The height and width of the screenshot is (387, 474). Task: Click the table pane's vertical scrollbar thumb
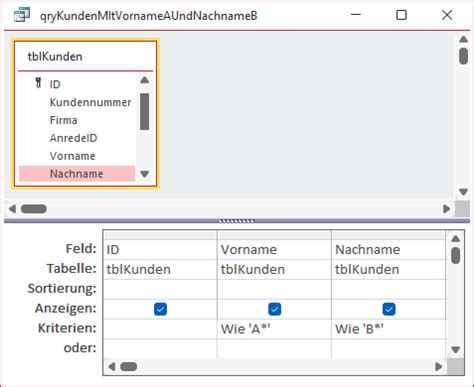pos(463,56)
